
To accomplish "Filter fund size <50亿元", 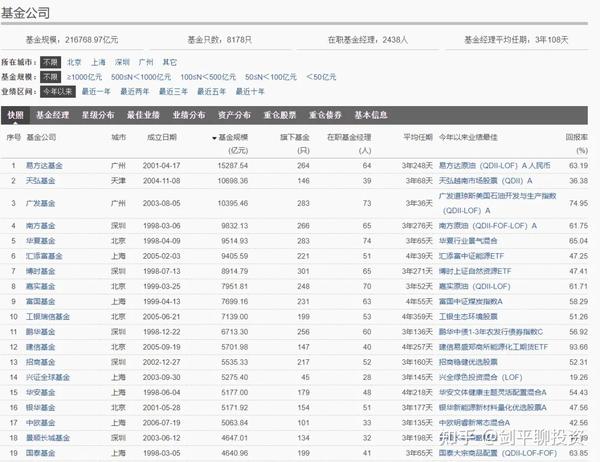I will pos(321,77).
